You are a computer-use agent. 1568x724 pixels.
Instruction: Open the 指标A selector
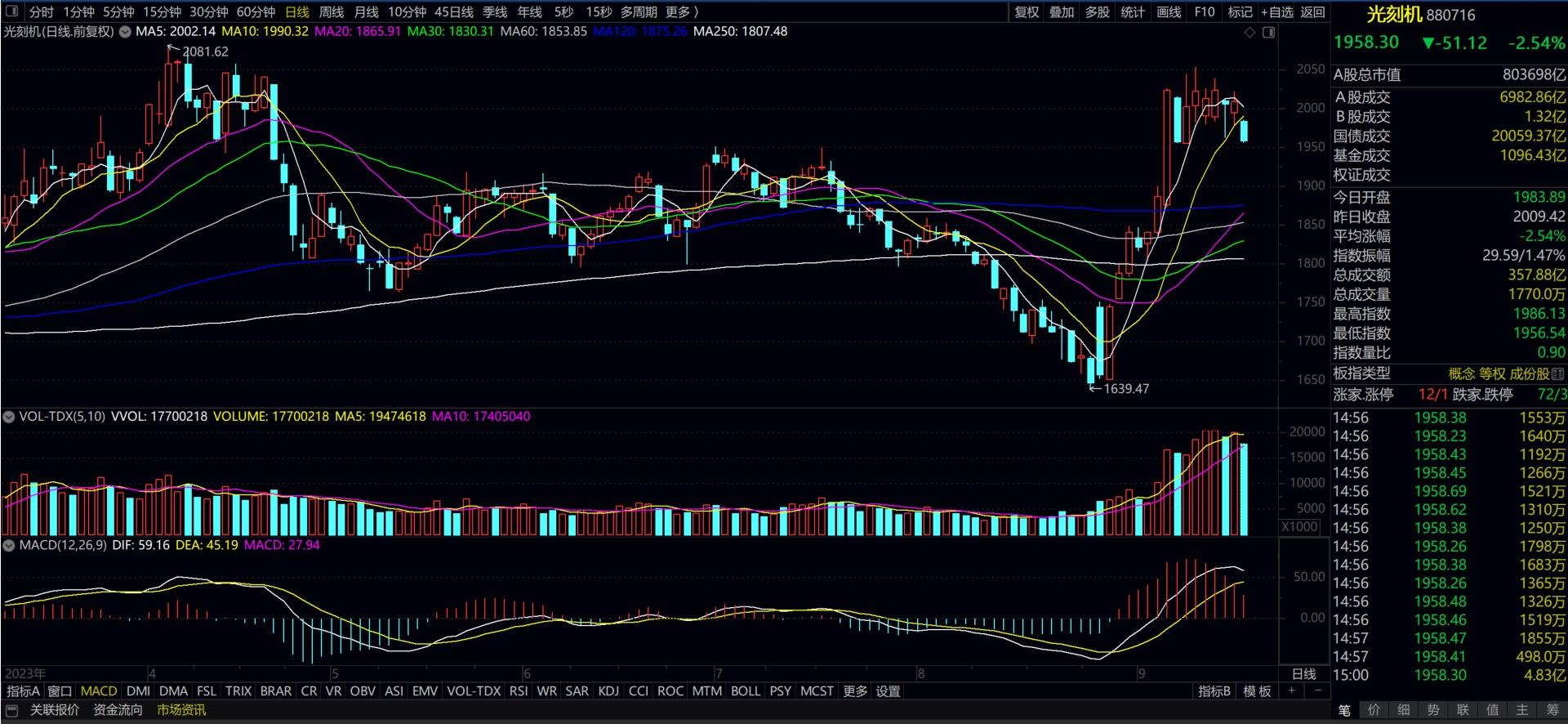click(23, 691)
